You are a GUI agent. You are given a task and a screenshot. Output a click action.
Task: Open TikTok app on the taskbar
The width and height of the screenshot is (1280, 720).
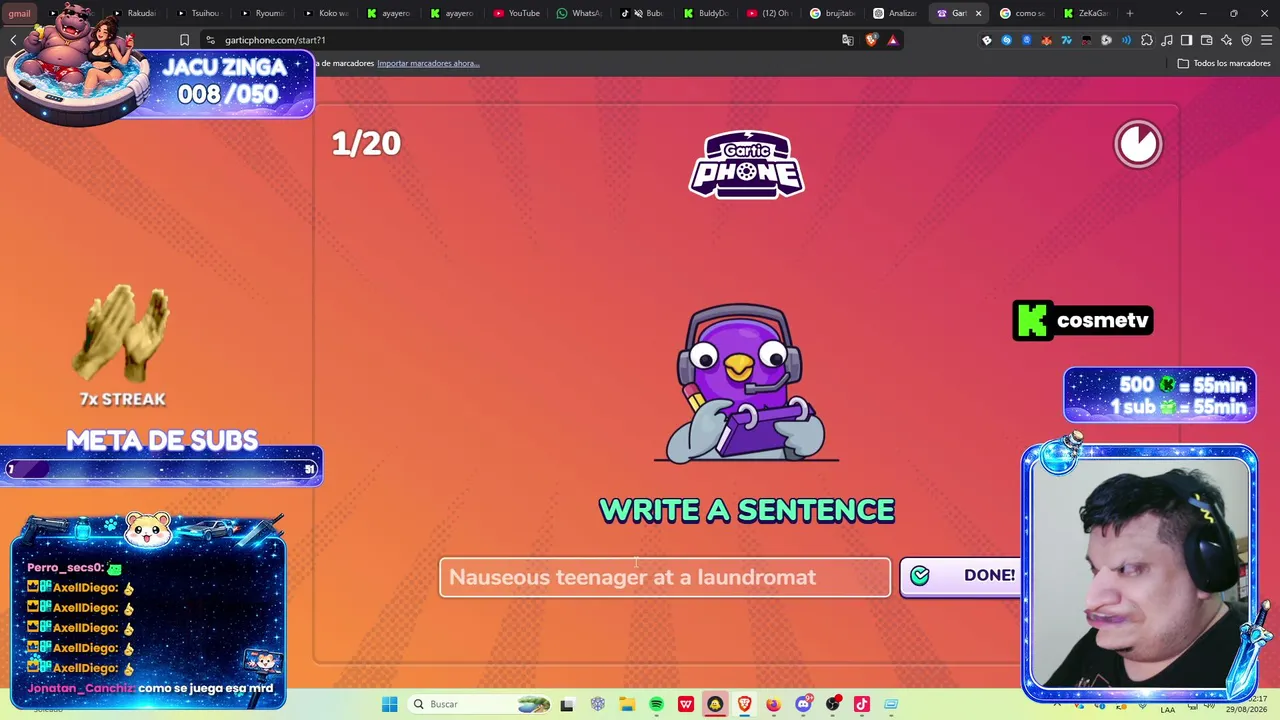(x=862, y=704)
